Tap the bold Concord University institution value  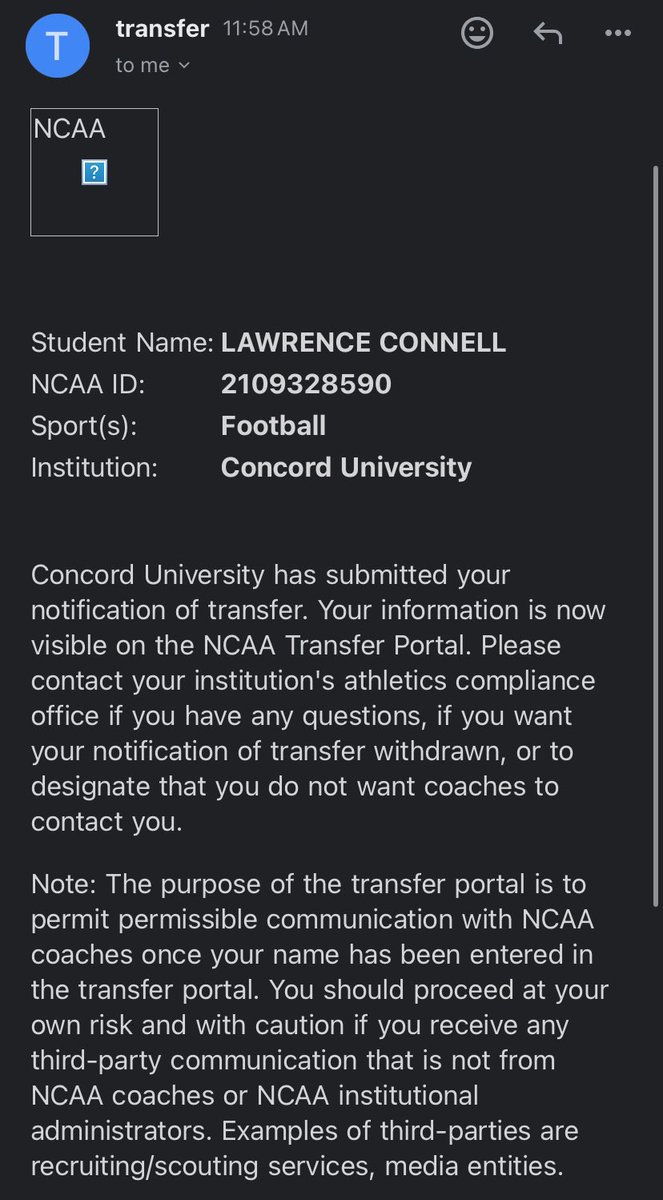[346, 467]
